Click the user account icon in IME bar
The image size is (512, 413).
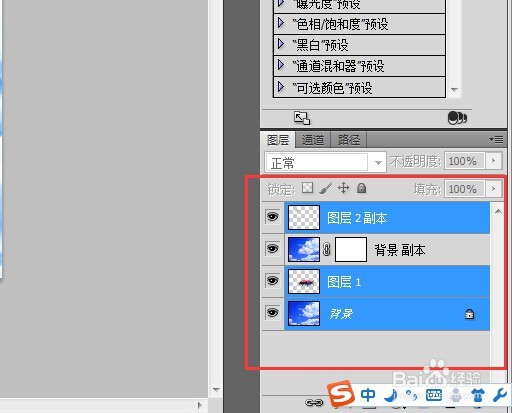[455, 395]
